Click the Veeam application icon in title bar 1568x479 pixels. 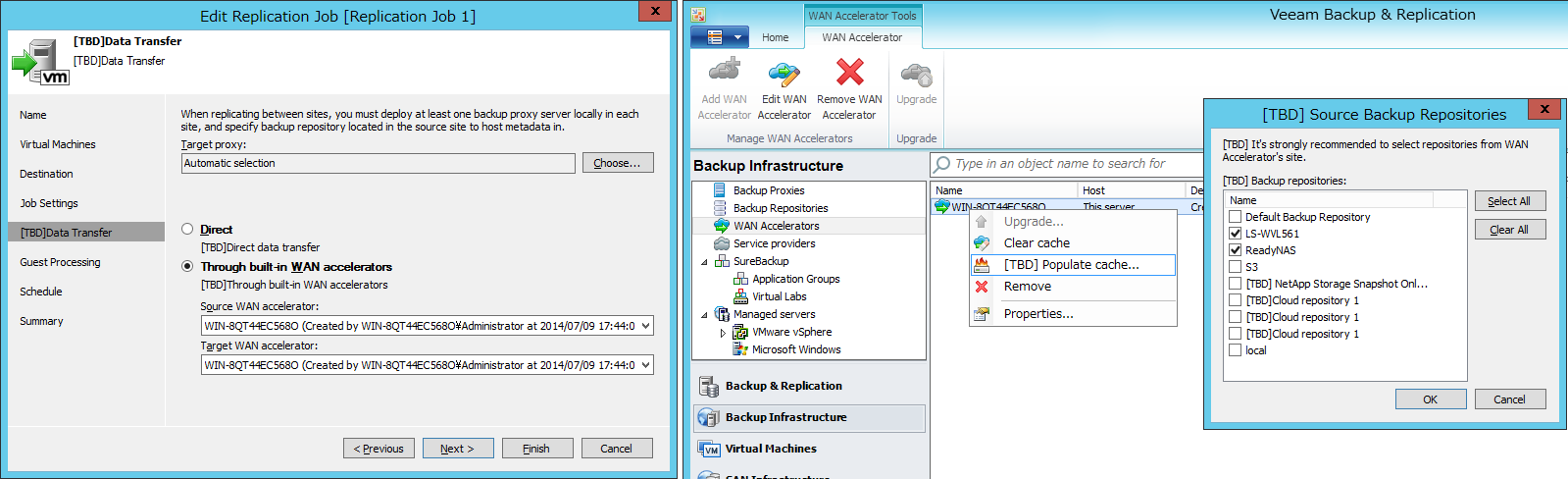(698, 15)
